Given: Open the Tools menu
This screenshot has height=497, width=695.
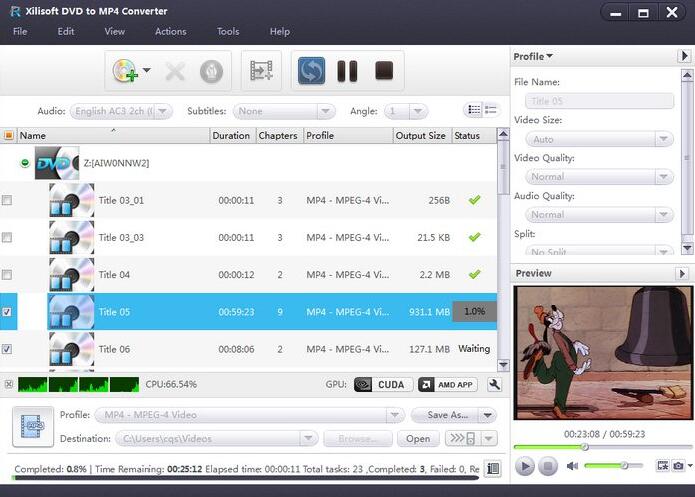Looking at the screenshot, I should [x=228, y=31].
